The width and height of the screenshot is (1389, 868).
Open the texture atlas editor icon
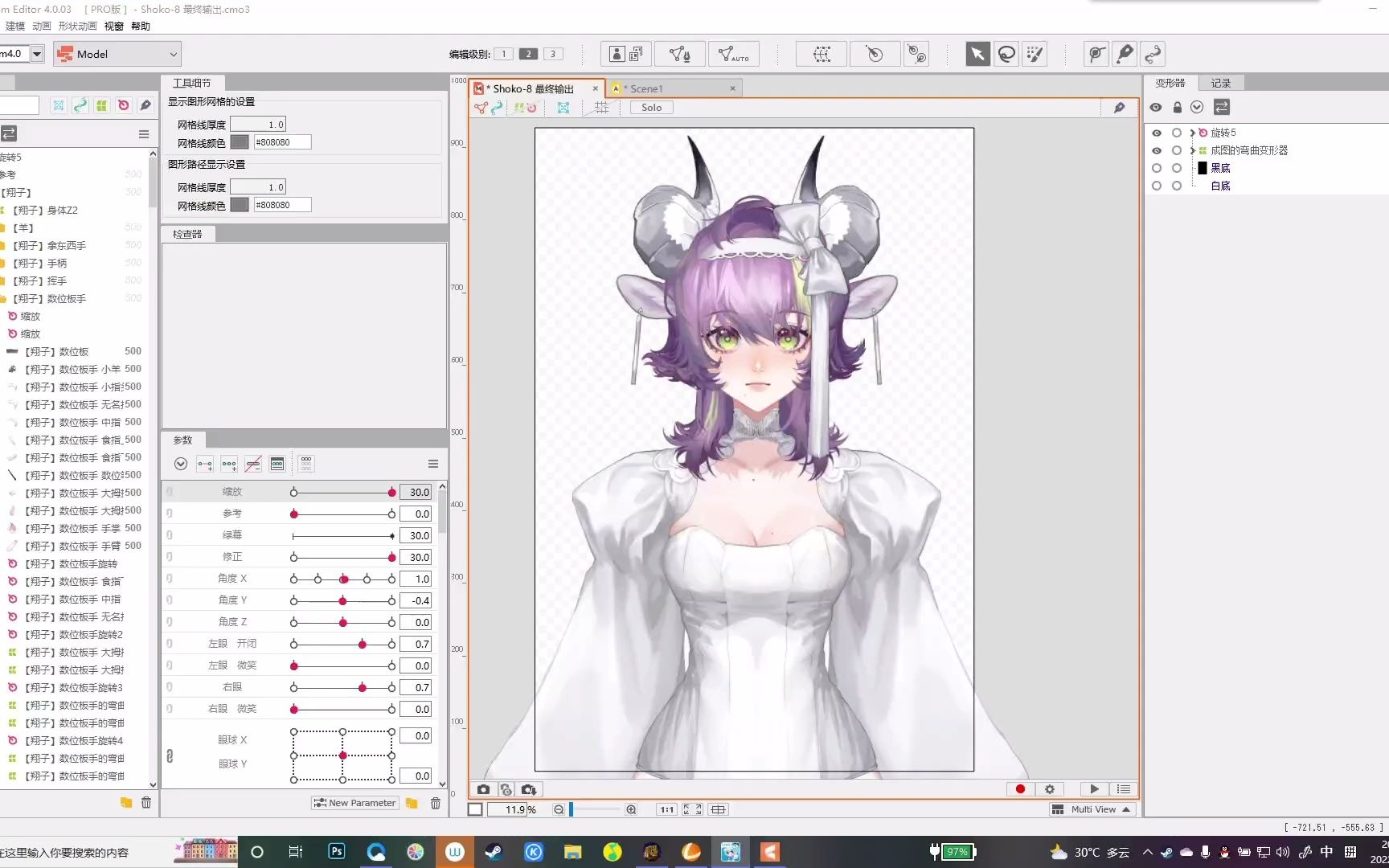click(626, 54)
